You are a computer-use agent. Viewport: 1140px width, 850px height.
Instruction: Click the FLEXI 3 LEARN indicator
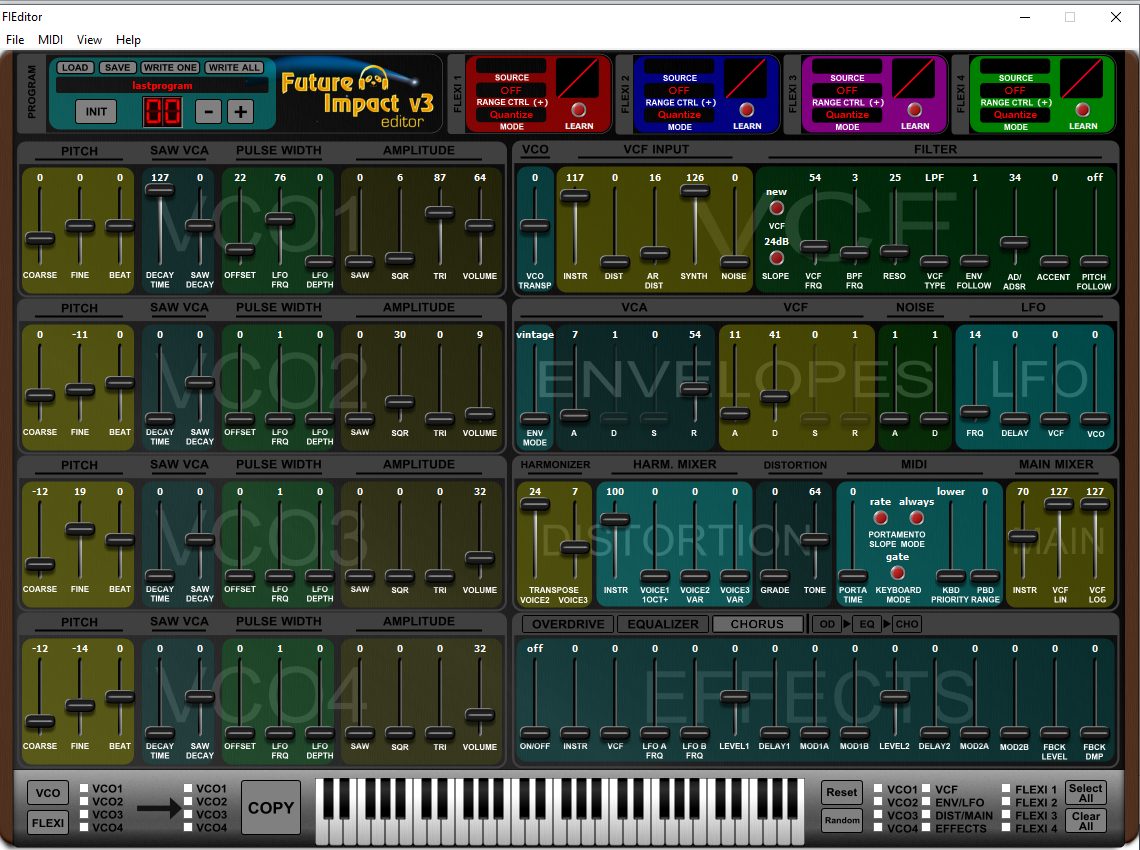[x=915, y=110]
